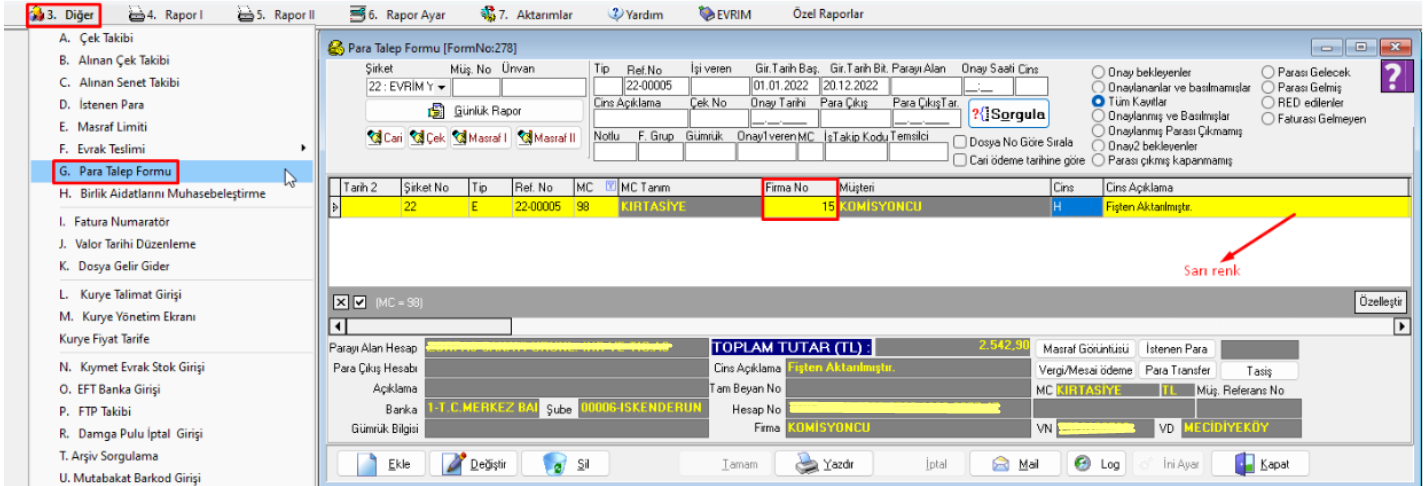The height and width of the screenshot is (486, 1427).
Task: Click the İstenen Para form button
Action: (x=1179, y=349)
